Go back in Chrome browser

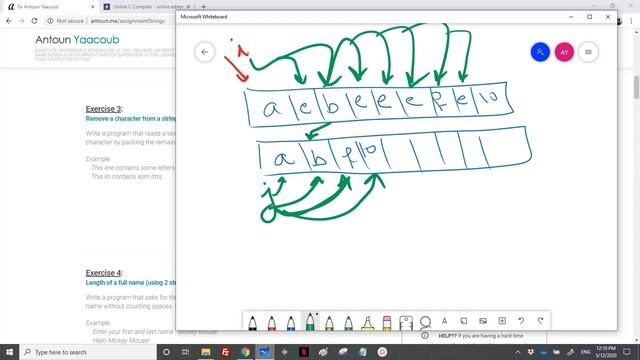pyautogui.click(x=9, y=21)
